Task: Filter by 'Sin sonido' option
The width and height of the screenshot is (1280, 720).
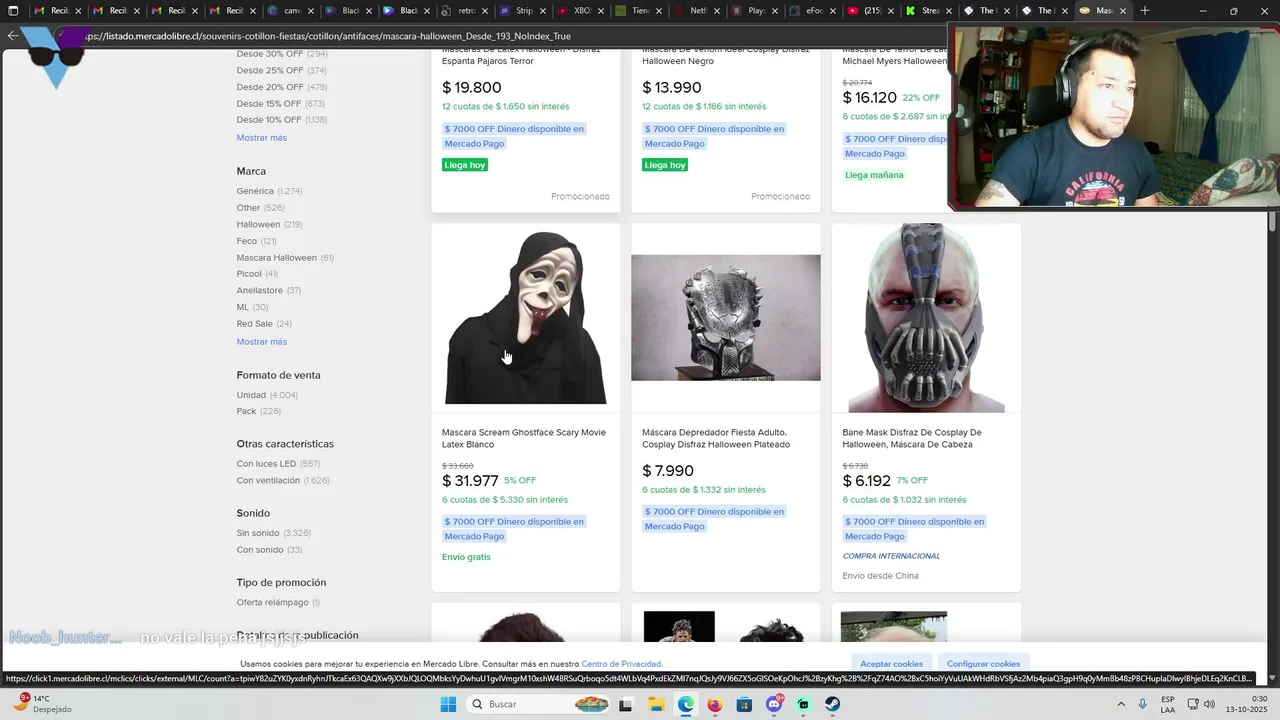Action: (274, 533)
